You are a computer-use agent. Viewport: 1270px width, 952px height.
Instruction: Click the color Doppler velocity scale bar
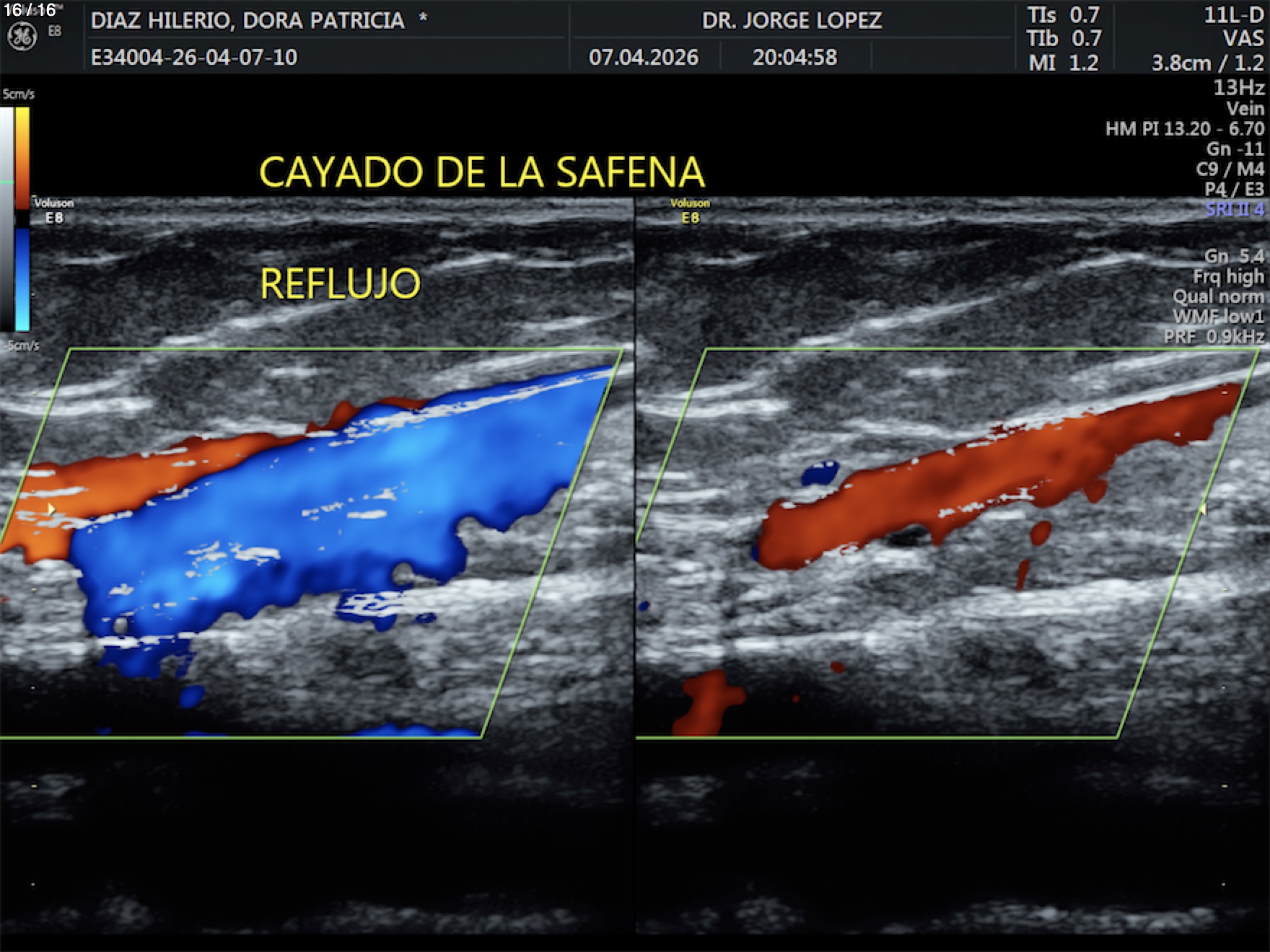point(22,219)
